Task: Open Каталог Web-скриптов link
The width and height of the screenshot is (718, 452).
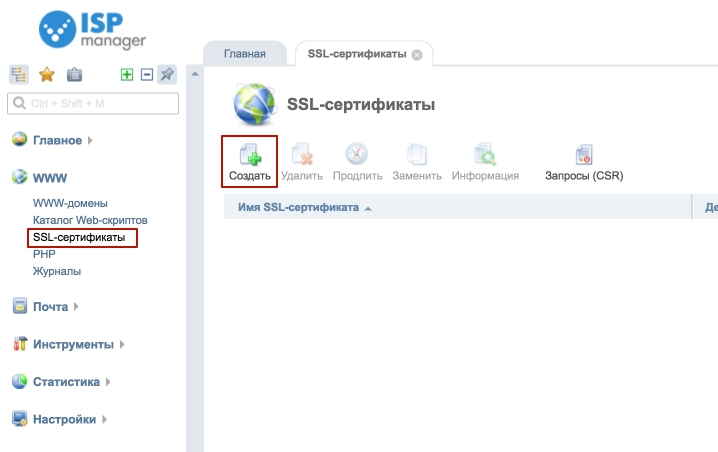Action: (90, 220)
